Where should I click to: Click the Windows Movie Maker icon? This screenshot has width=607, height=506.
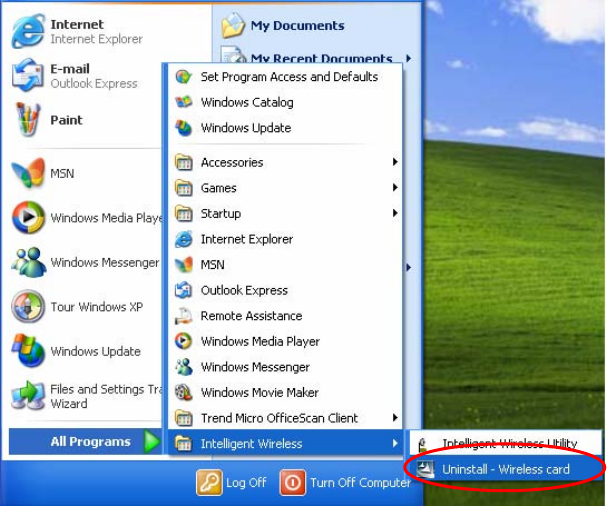(x=183, y=393)
